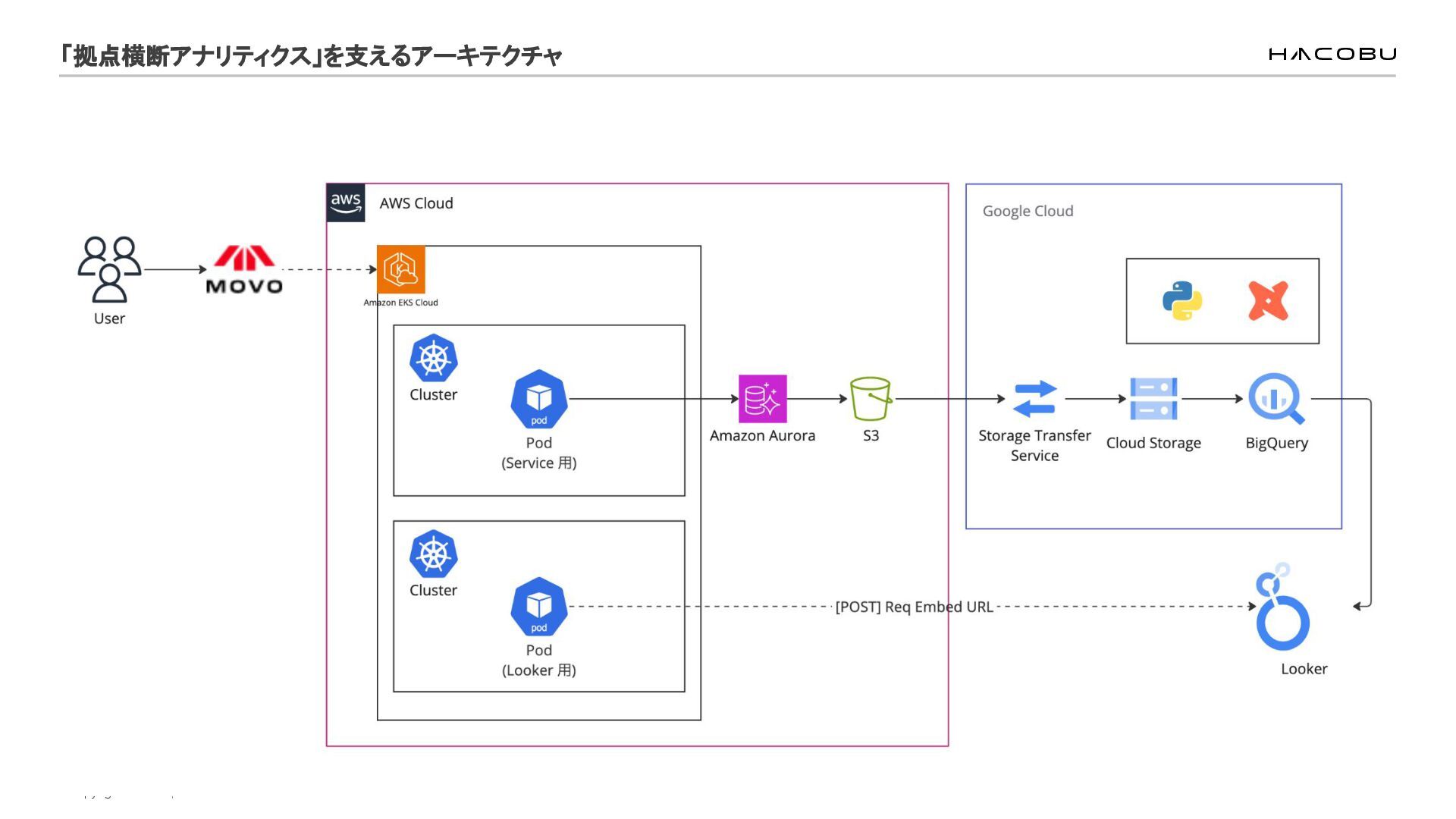The image size is (1456, 819).
Task: Click the MOVO logo
Action: point(244,269)
